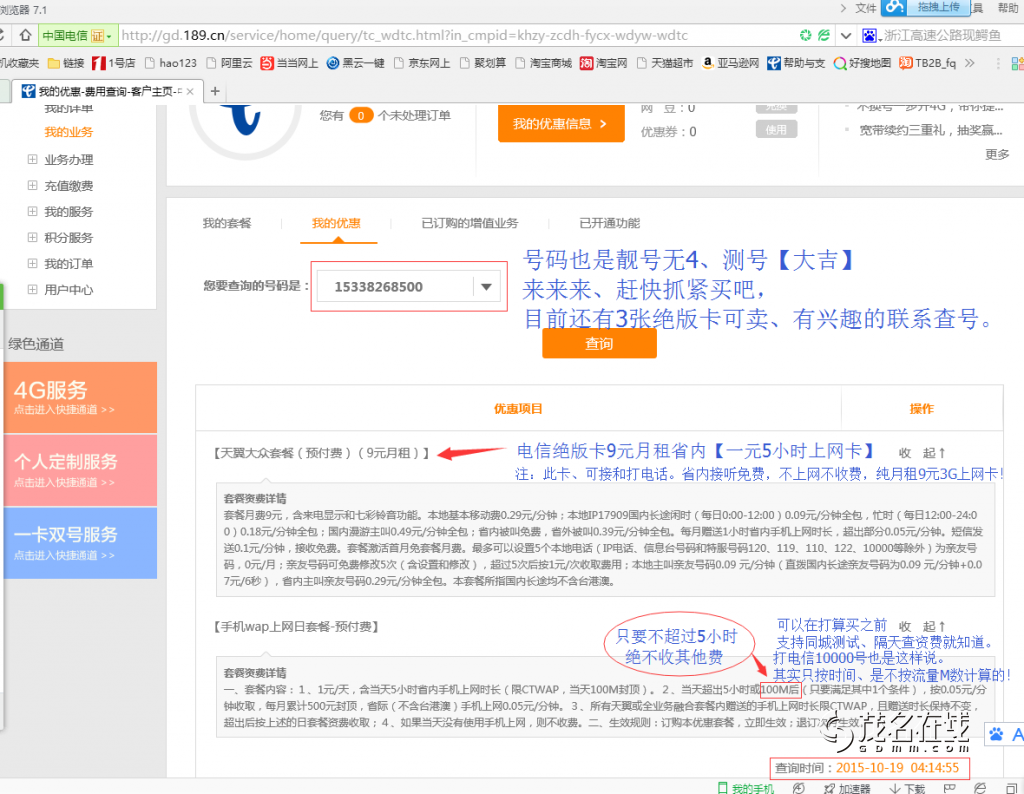Click the orange 查询 button

(x=599, y=343)
